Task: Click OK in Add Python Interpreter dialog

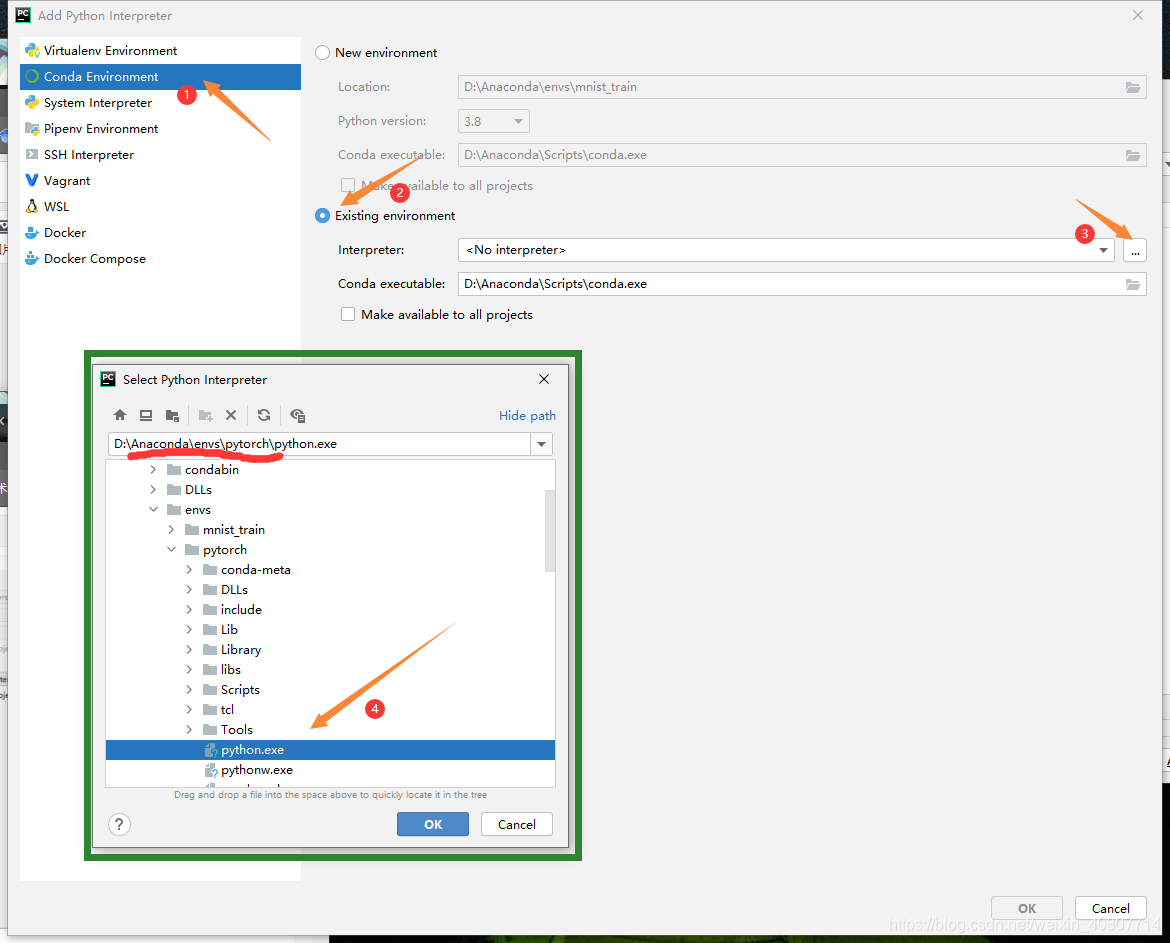Action: [1027, 908]
